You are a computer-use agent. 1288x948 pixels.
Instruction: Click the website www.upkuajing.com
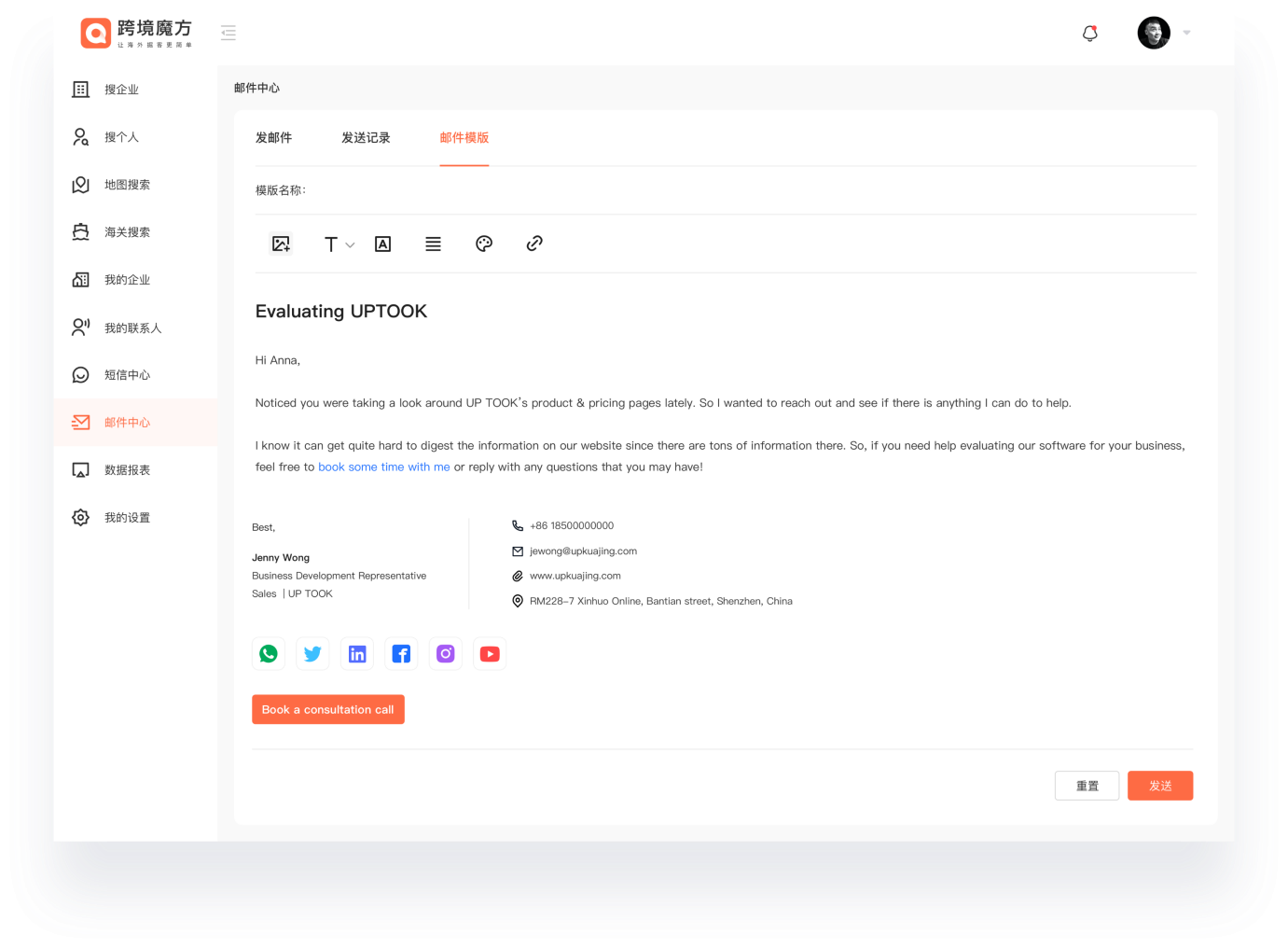pyautogui.click(x=575, y=576)
